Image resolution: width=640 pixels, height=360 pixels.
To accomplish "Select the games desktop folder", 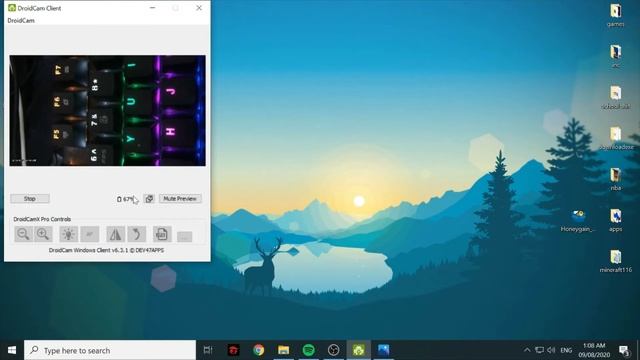I will click(616, 15).
